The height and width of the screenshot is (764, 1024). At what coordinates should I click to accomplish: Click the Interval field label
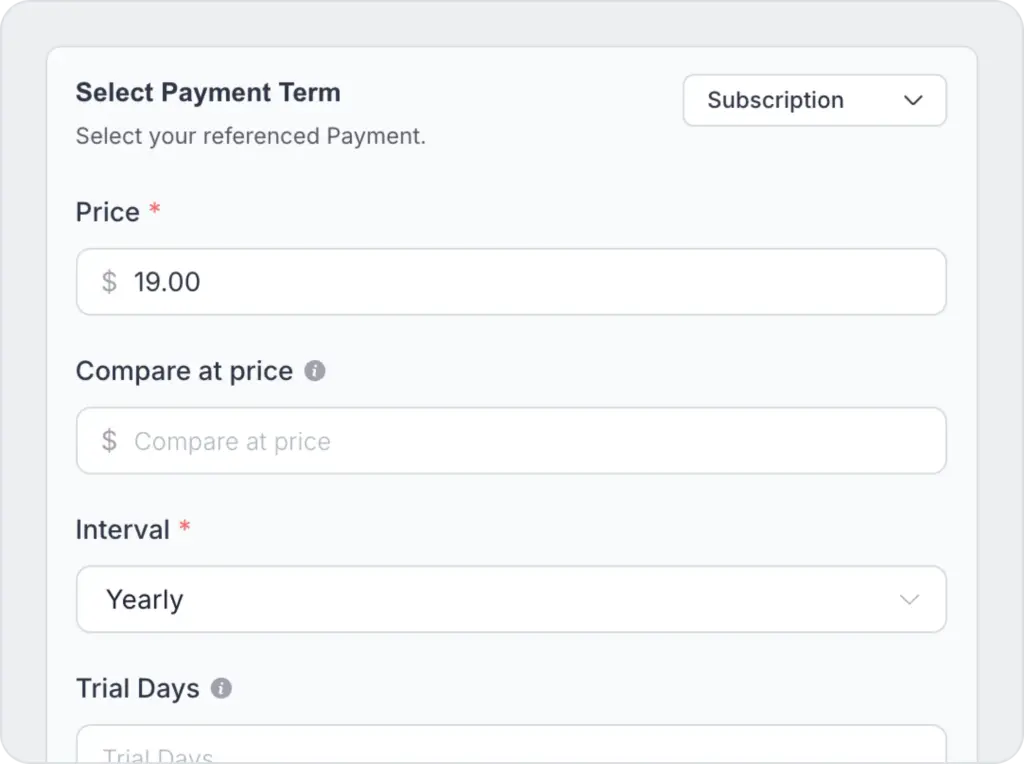tap(122, 530)
